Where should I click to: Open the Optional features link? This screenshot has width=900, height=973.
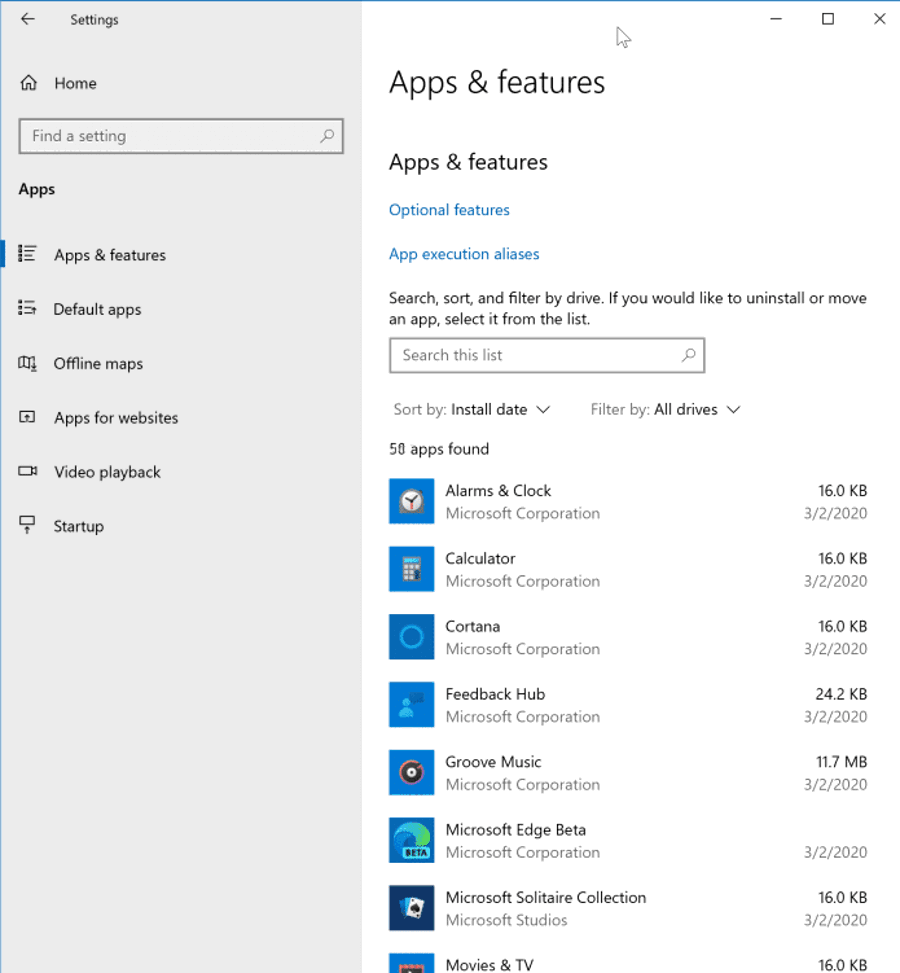(x=449, y=210)
